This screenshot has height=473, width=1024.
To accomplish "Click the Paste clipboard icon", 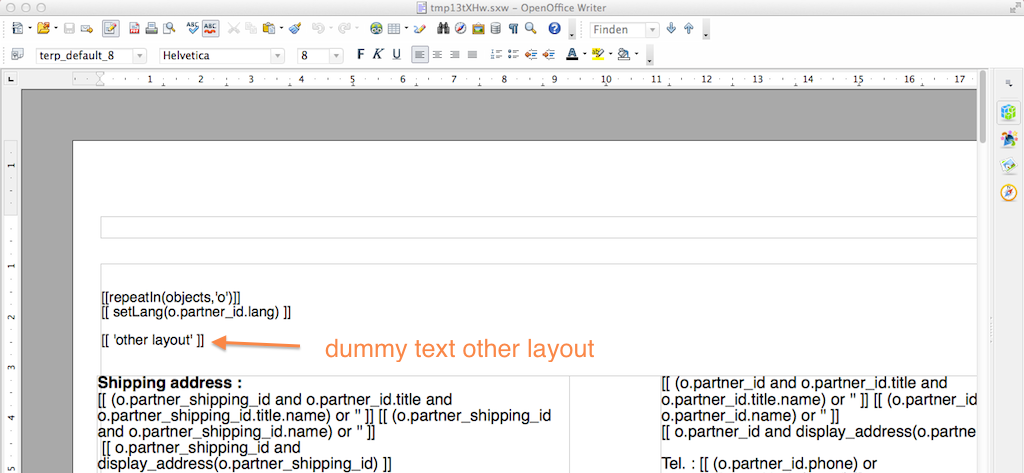I will point(268,29).
